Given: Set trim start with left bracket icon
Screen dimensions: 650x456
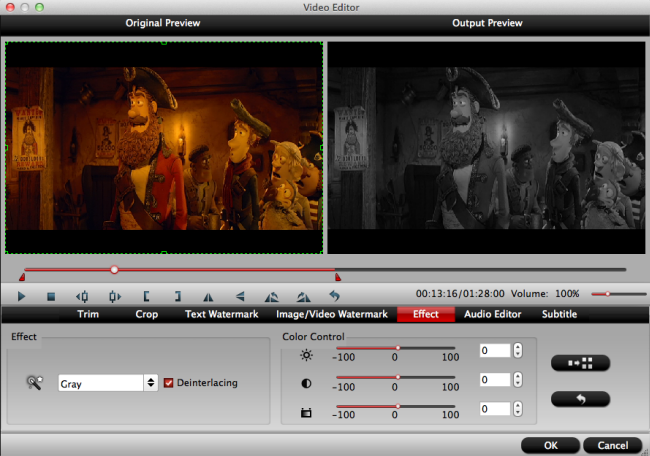Looking at the screenshot, I should (x=146, y=296).
